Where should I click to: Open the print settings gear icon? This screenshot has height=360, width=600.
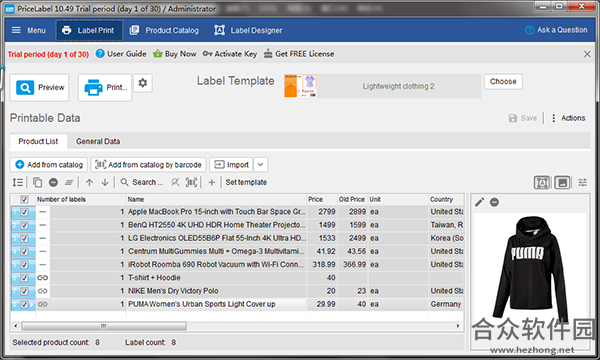click(x=143, y=83)
